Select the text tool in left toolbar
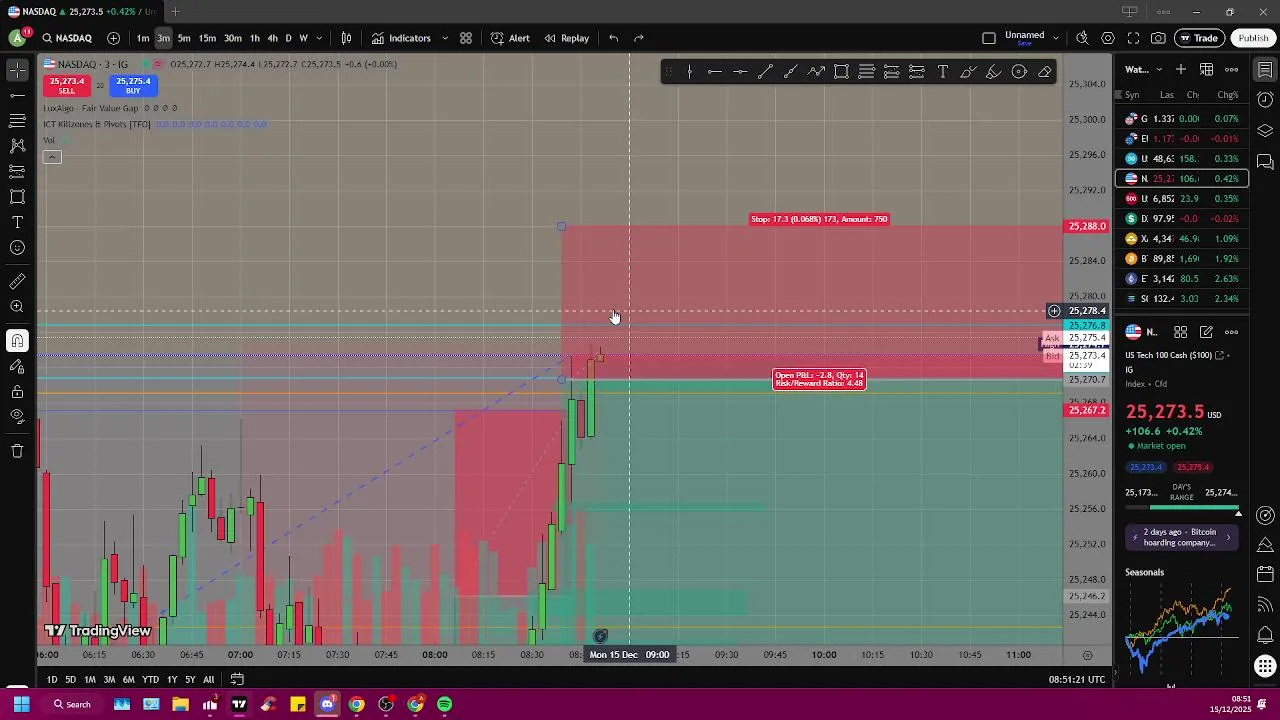The height and width of the screenshot is (720, 1280). pyautogui.click(x=17, y=222)
